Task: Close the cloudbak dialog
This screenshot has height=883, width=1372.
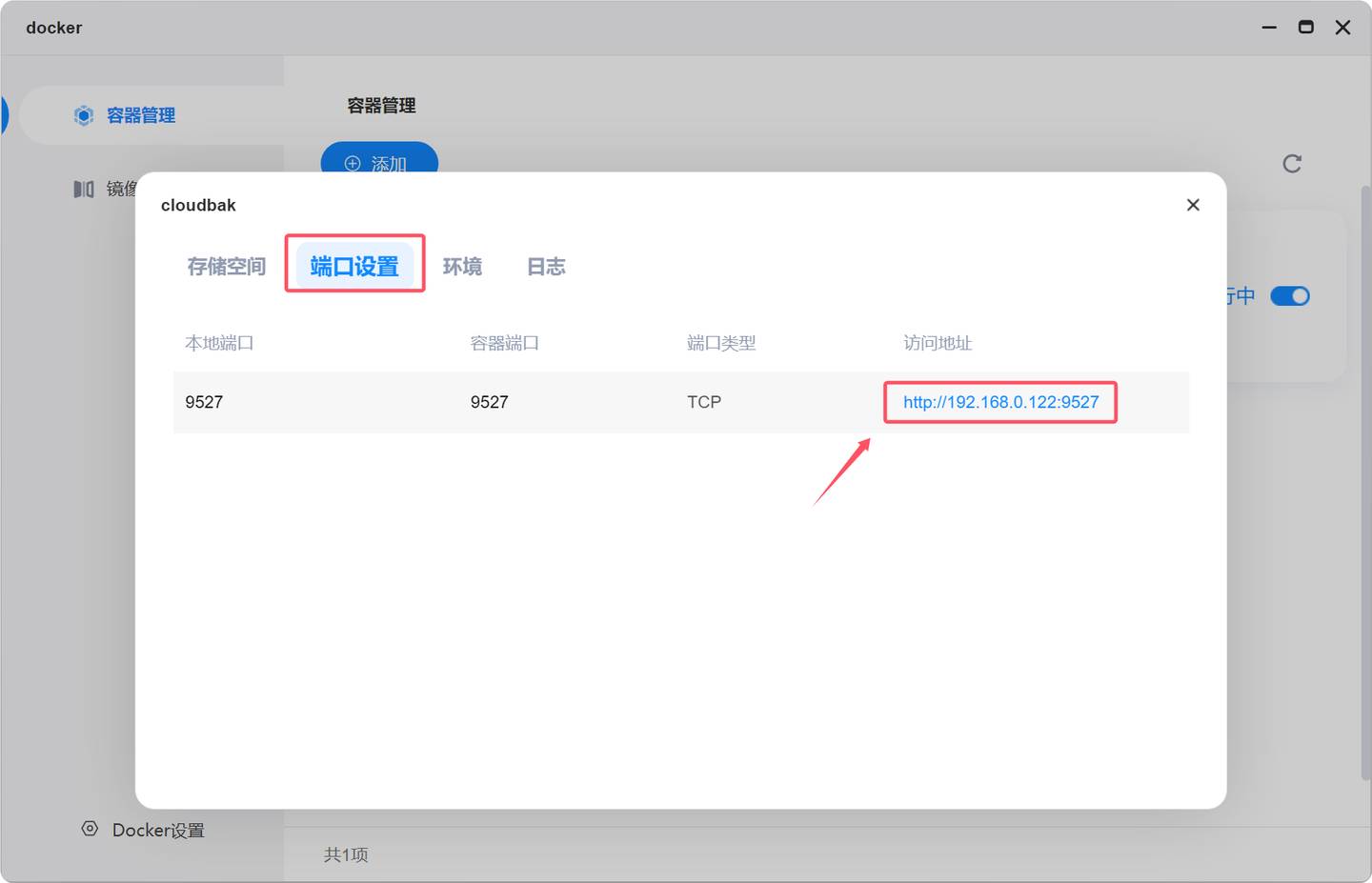Action: pos(1193,205)
